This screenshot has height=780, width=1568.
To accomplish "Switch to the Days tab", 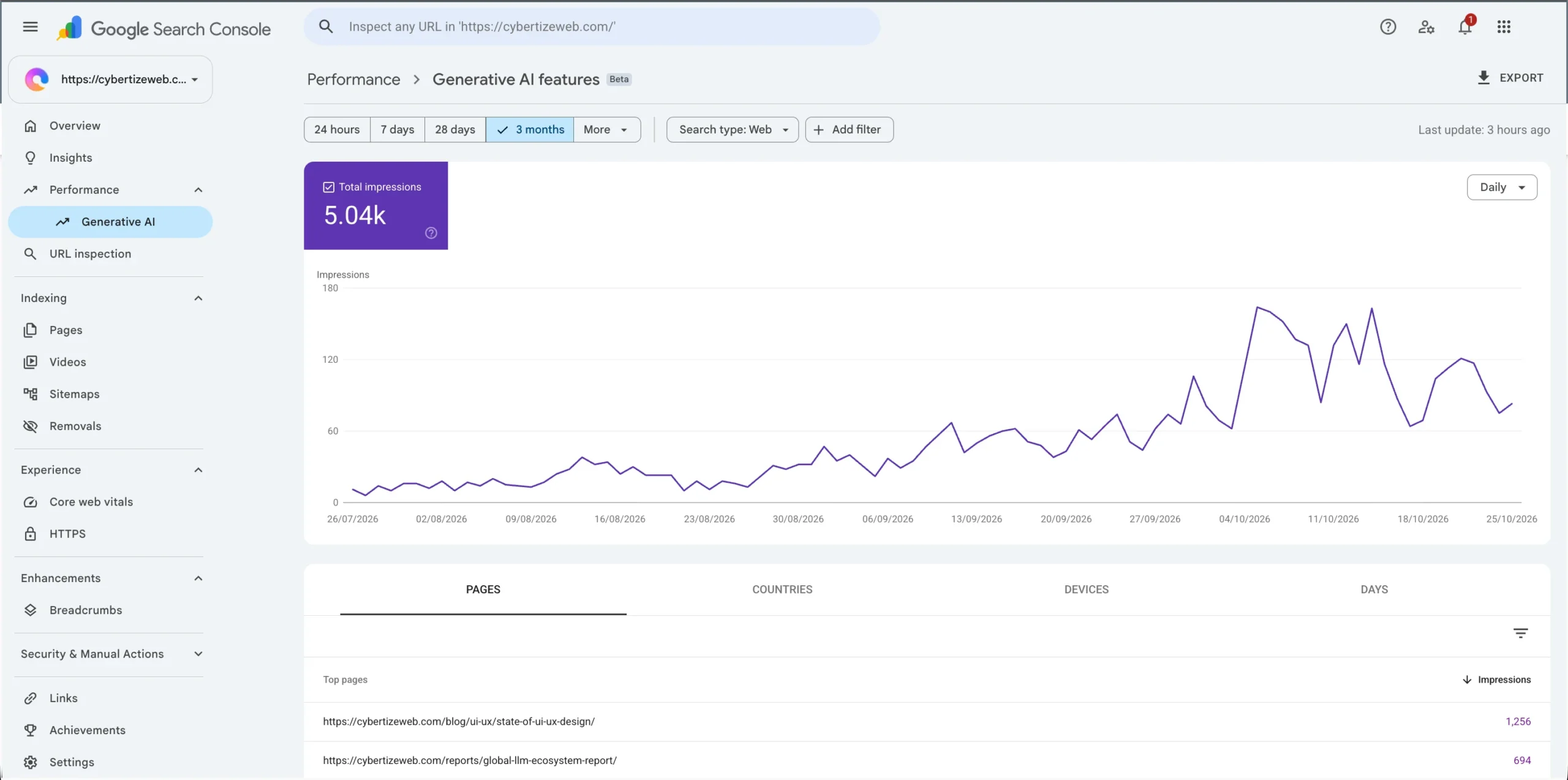I will click(x=1374, y=589).
